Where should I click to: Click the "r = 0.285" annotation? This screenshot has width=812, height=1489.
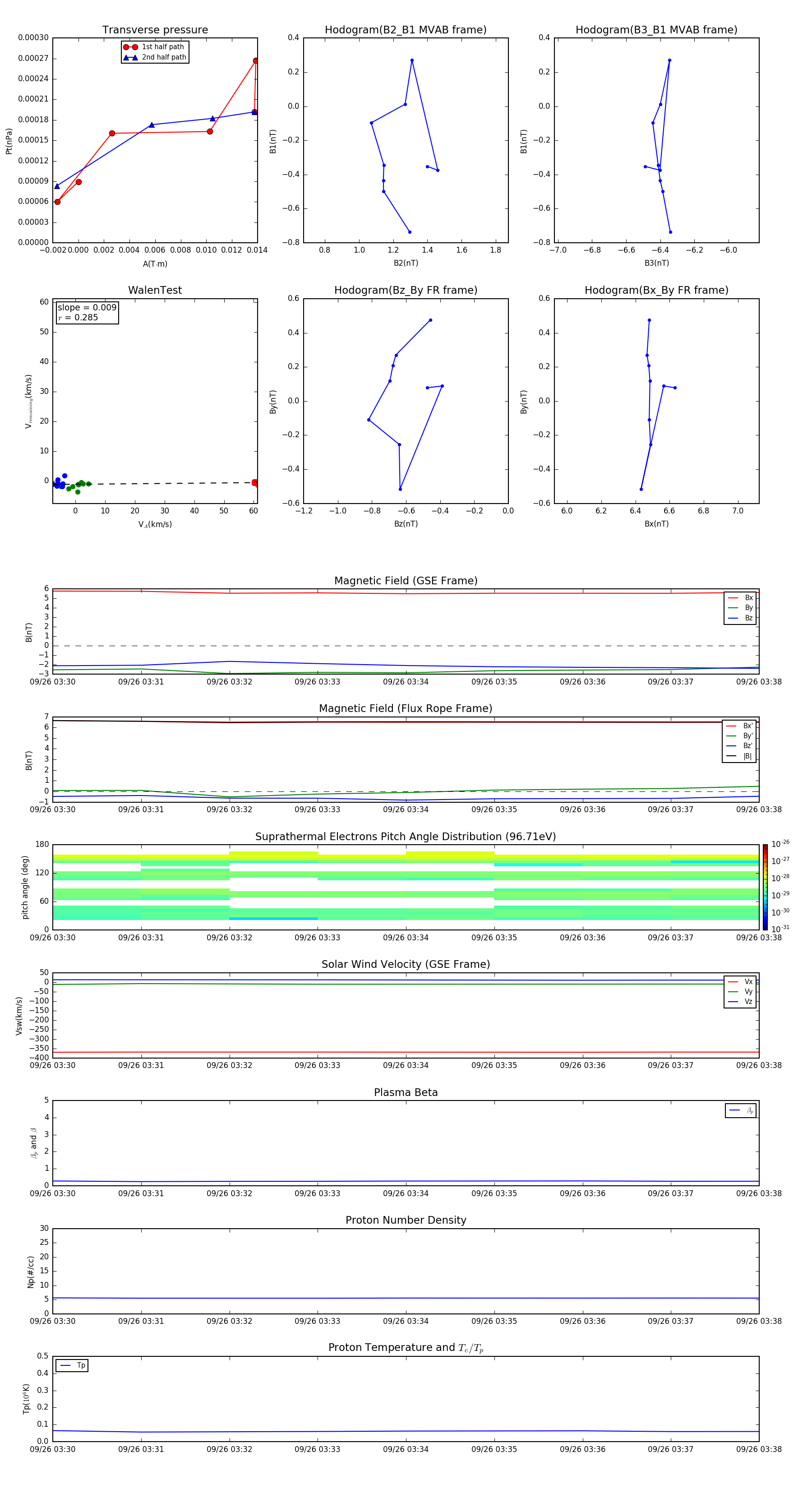click(x=78, y=317)
